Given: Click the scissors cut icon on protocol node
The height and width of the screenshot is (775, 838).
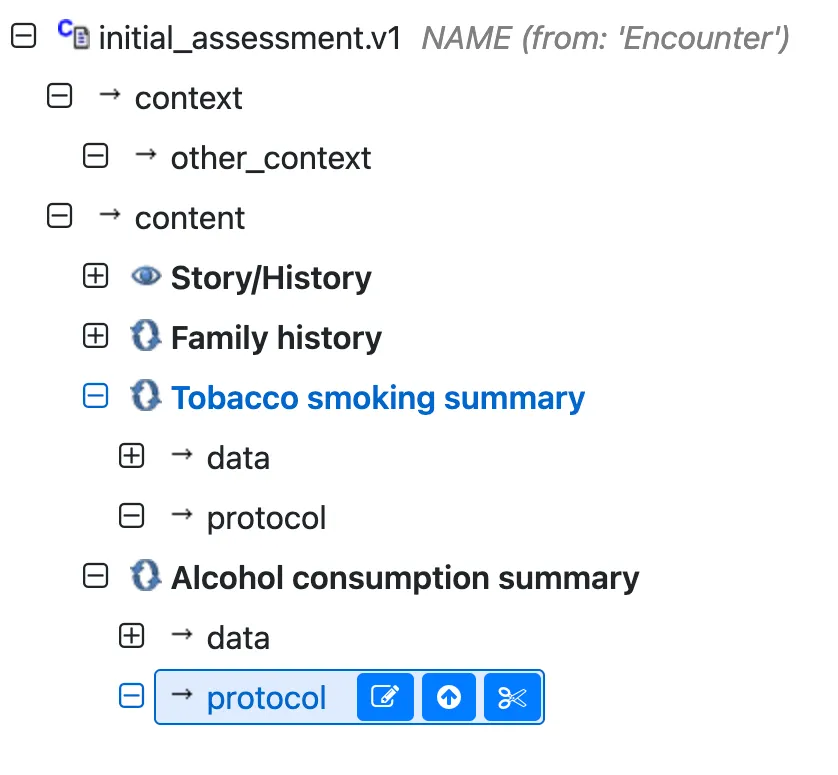Looking at the screenshot, I should [x=512, y=697].
